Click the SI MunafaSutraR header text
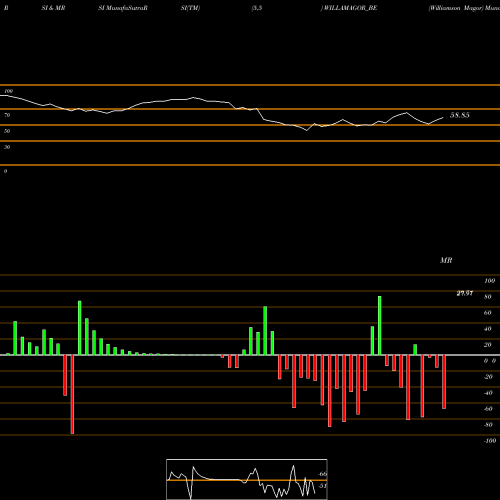 (x=123, y=8)
